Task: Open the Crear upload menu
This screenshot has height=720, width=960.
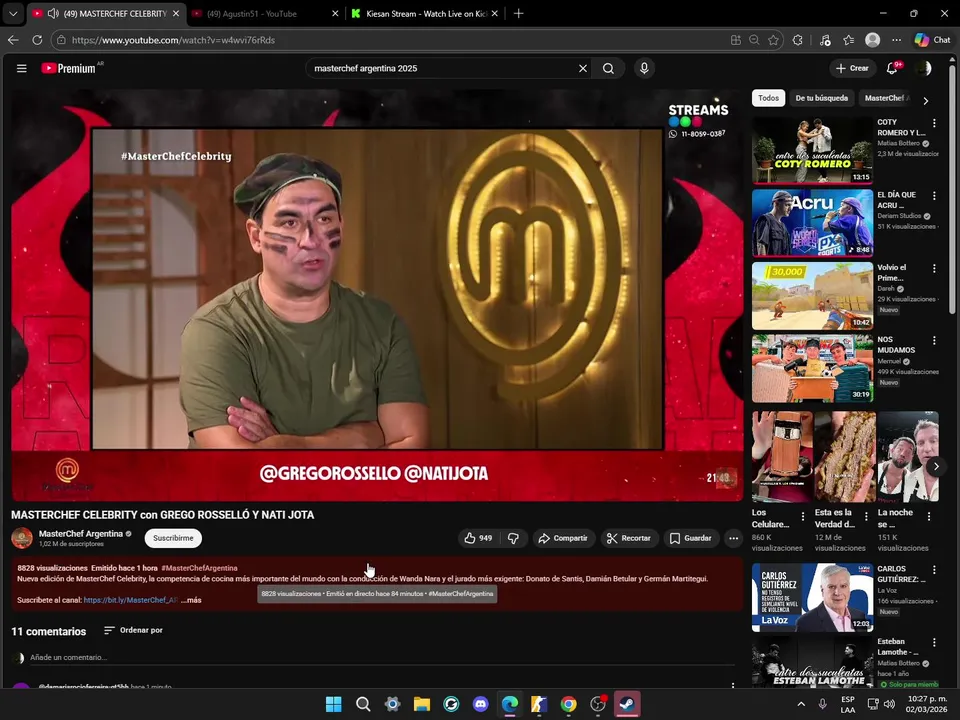Action: click(852, 69)
